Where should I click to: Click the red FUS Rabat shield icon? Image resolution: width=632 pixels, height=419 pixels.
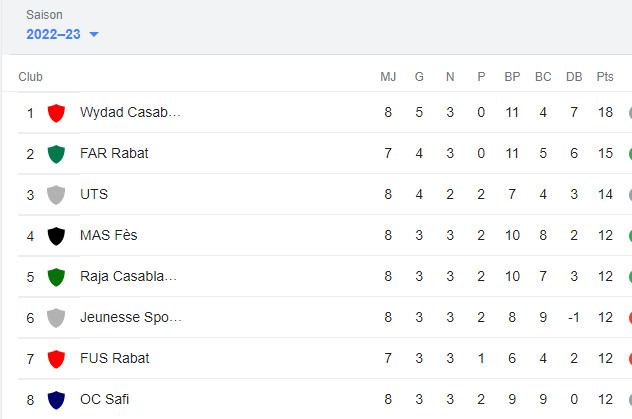pos(56,359)
